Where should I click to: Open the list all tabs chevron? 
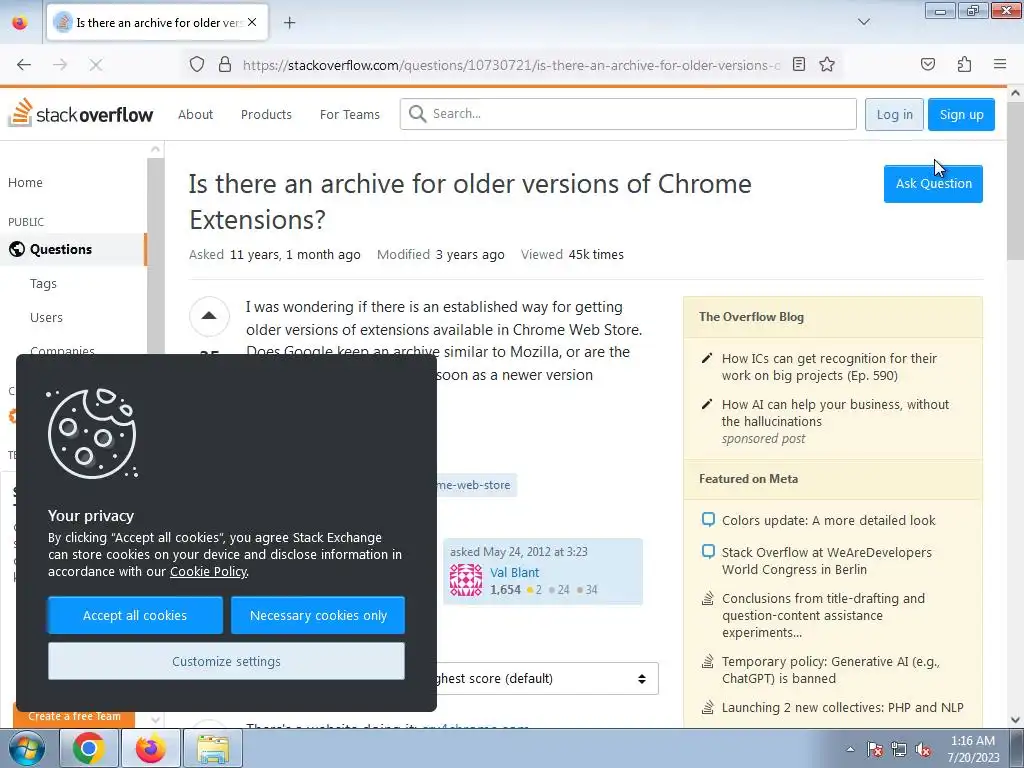pyautogui.click(x=864, y=22)
